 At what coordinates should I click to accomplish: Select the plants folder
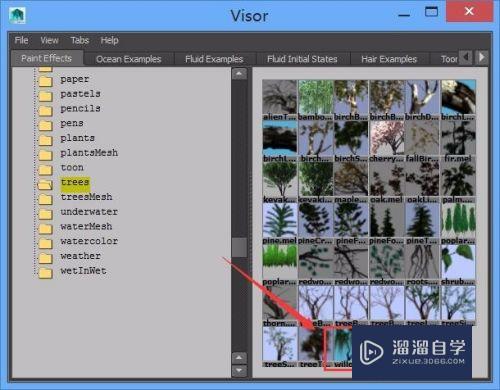(77, 138)
